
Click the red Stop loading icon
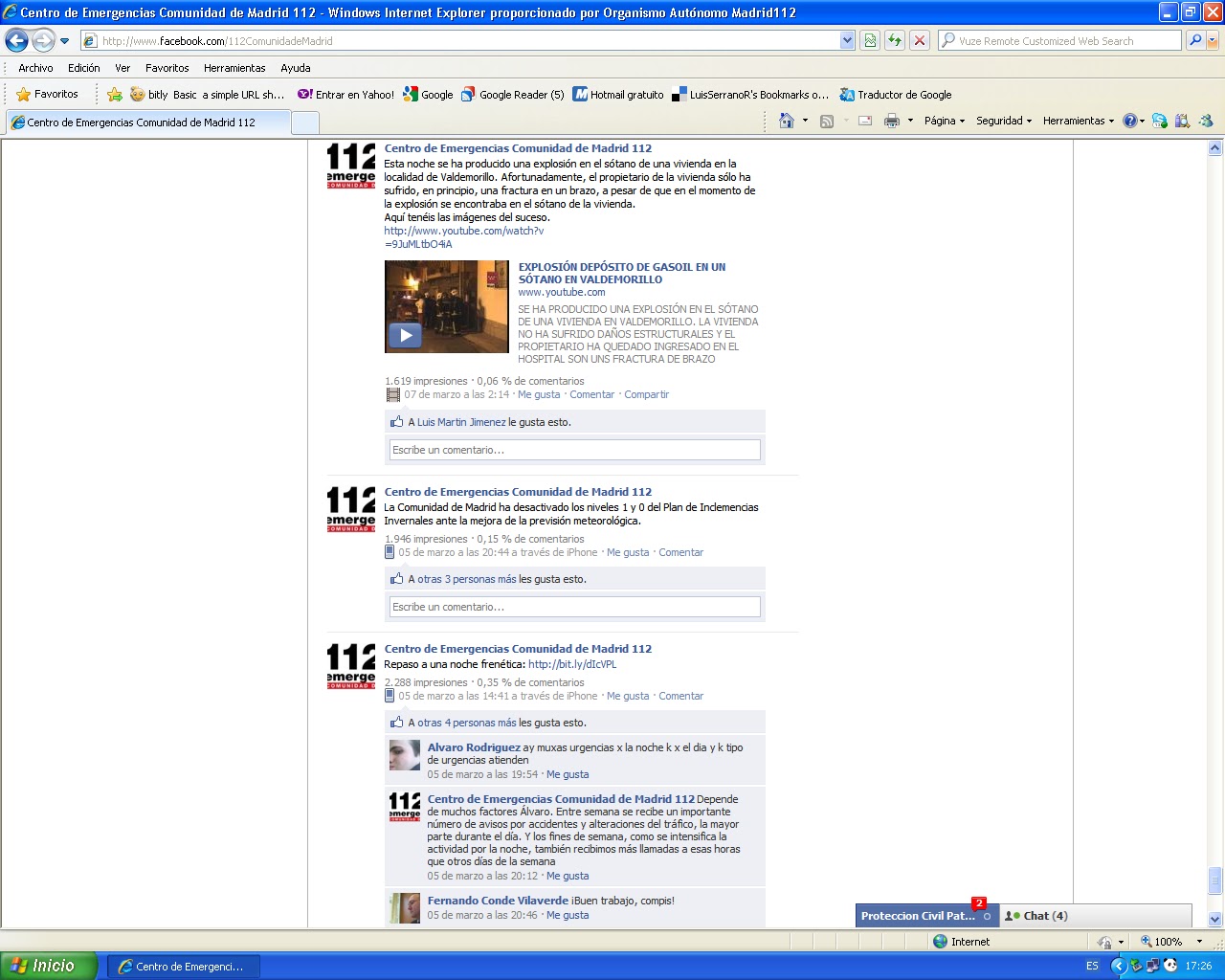[920, 40]
